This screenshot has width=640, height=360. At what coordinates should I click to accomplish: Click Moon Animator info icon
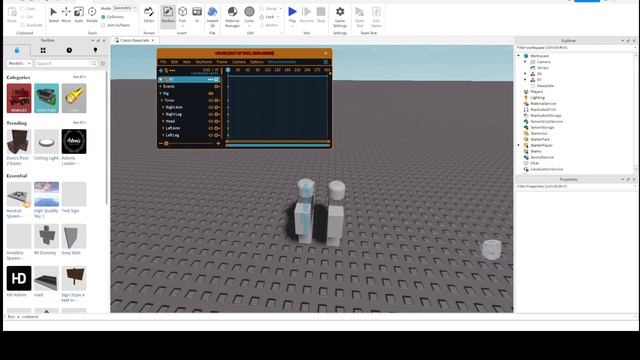point(325,62)
